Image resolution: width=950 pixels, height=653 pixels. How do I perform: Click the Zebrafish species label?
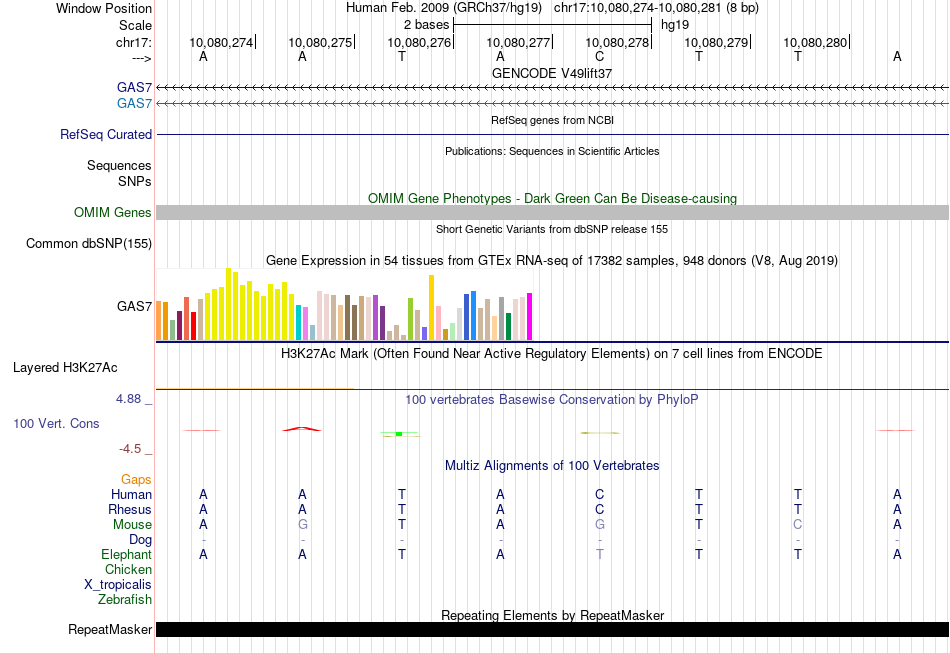pos(125,599)
